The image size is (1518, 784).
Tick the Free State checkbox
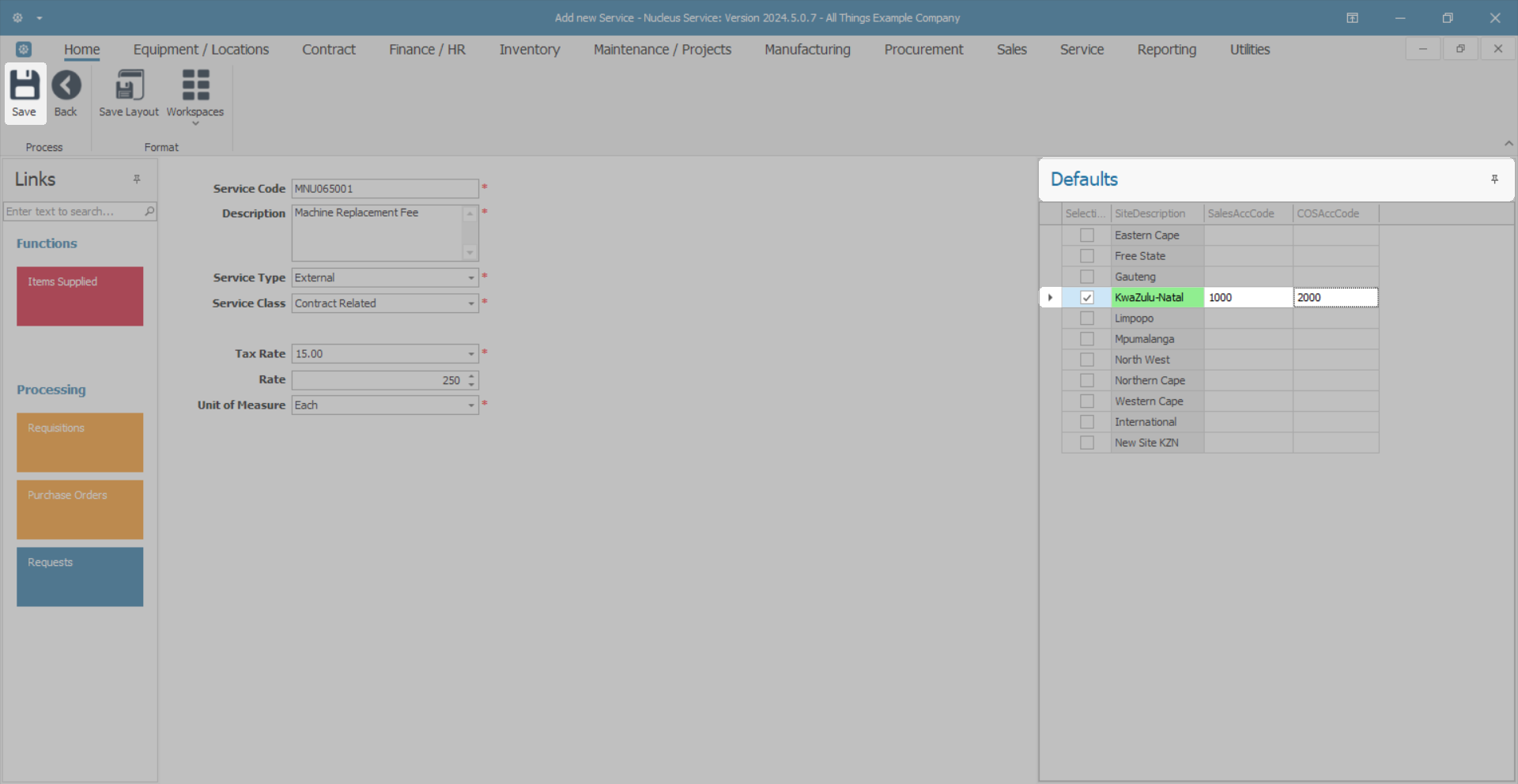[x=1087, y=256]
